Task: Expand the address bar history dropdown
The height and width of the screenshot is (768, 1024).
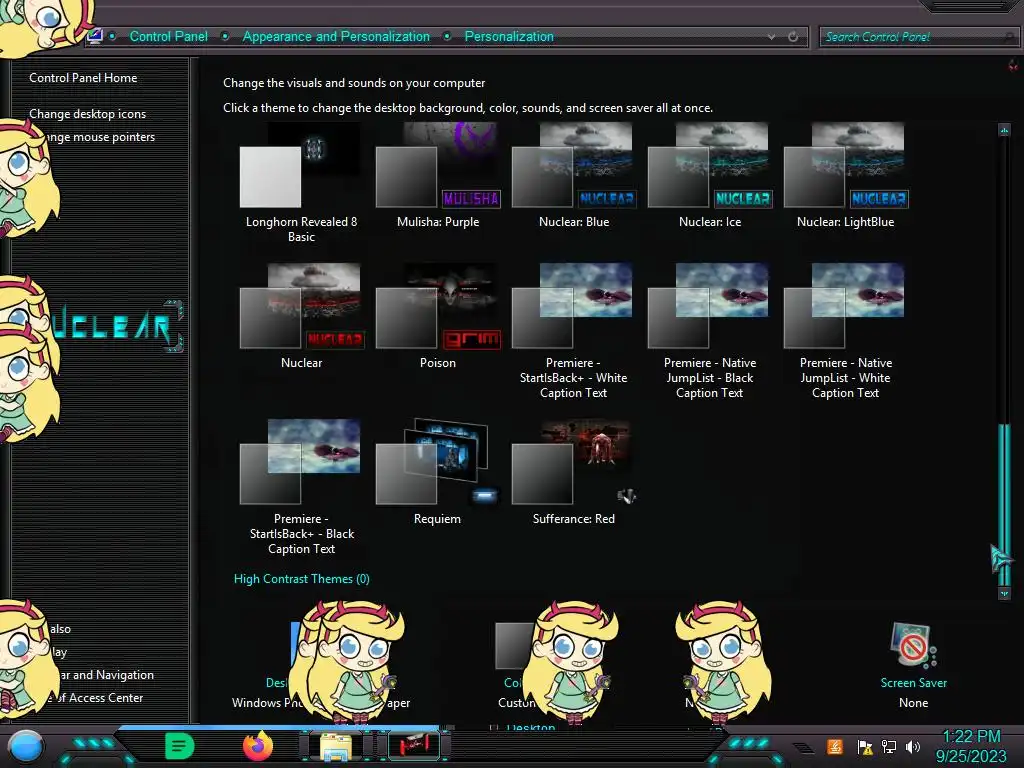Action: pos(771,37)
